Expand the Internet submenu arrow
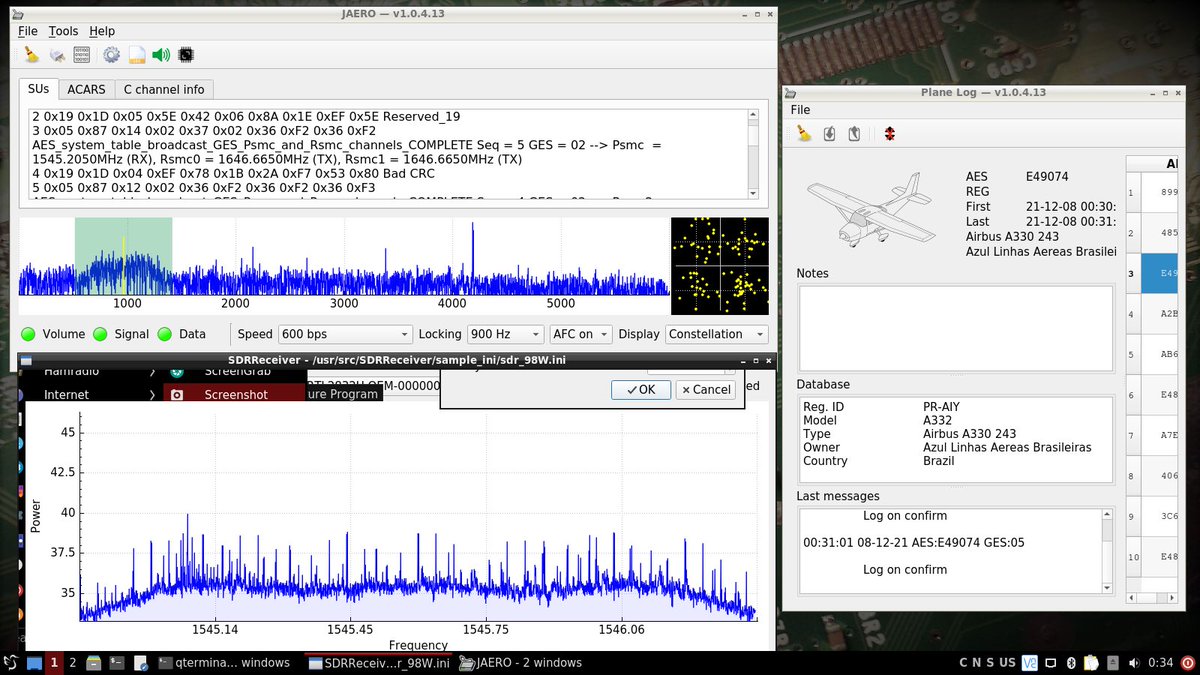 (152, 395)
